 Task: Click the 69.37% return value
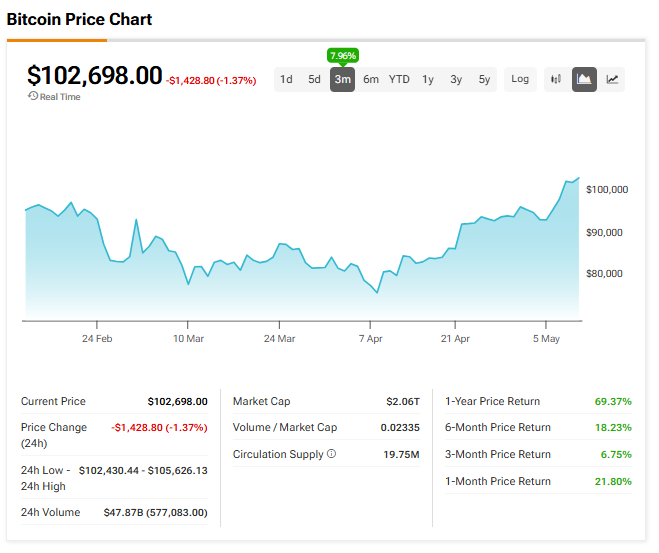613,402
